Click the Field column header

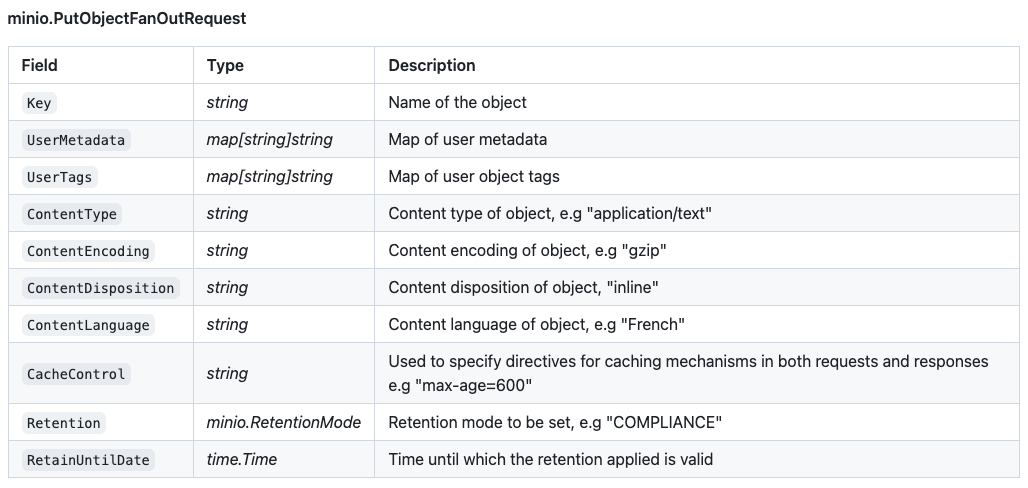click(40, 65)
